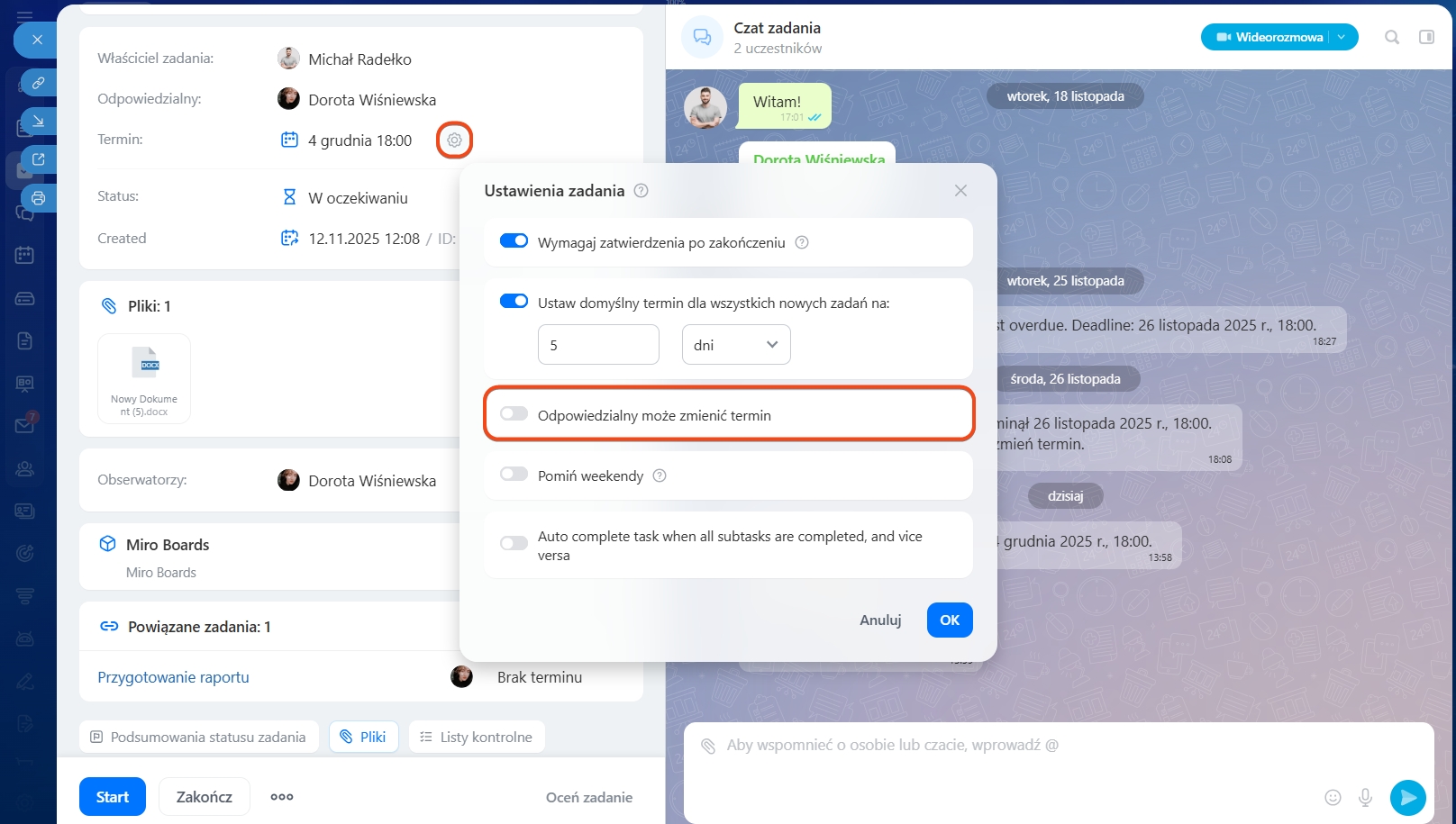Click the Witam! chat message
The width and height of the screenshot is (1456, 824).
click(x=785, y=106)
